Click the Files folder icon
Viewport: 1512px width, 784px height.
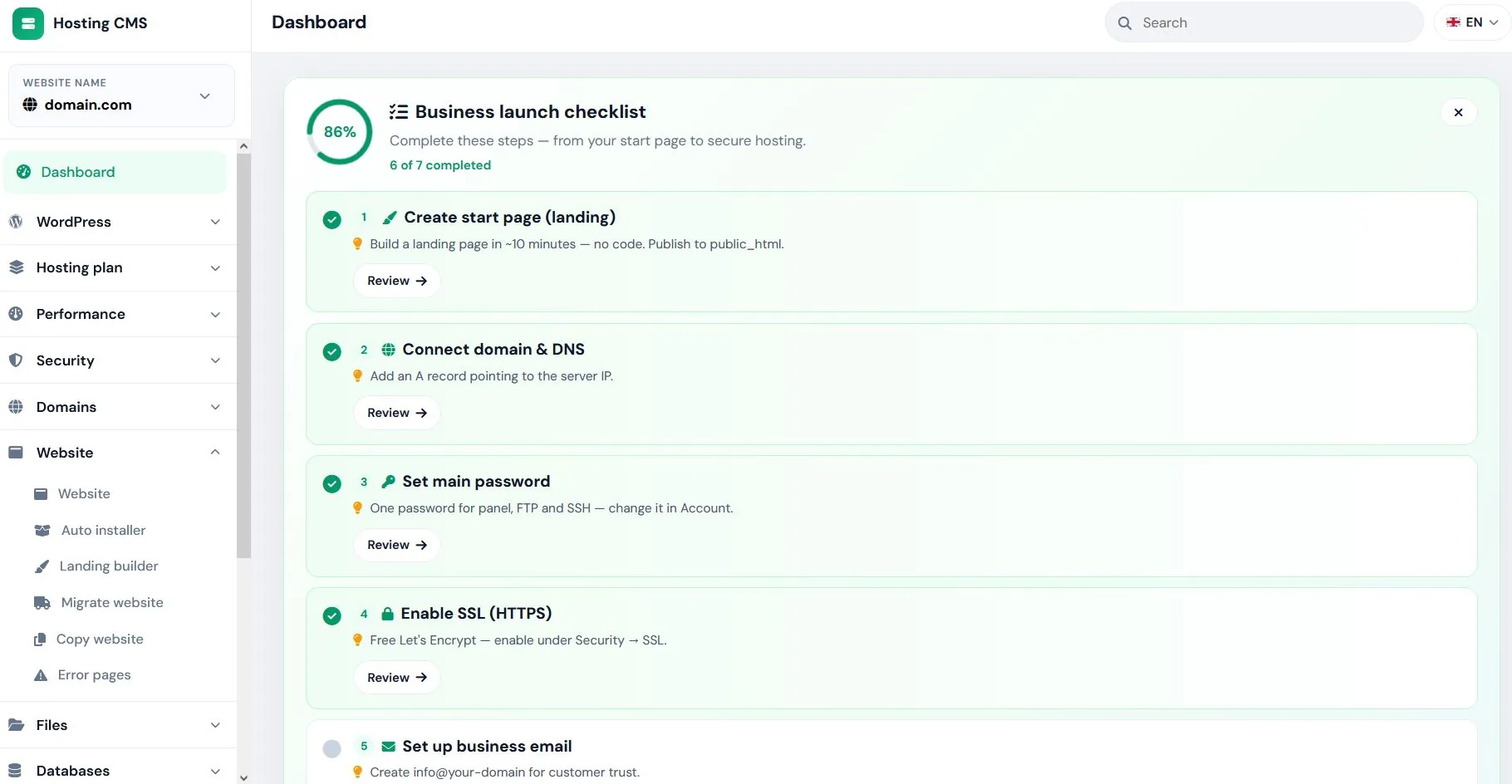pyautogui.click(x=16, y=725)
